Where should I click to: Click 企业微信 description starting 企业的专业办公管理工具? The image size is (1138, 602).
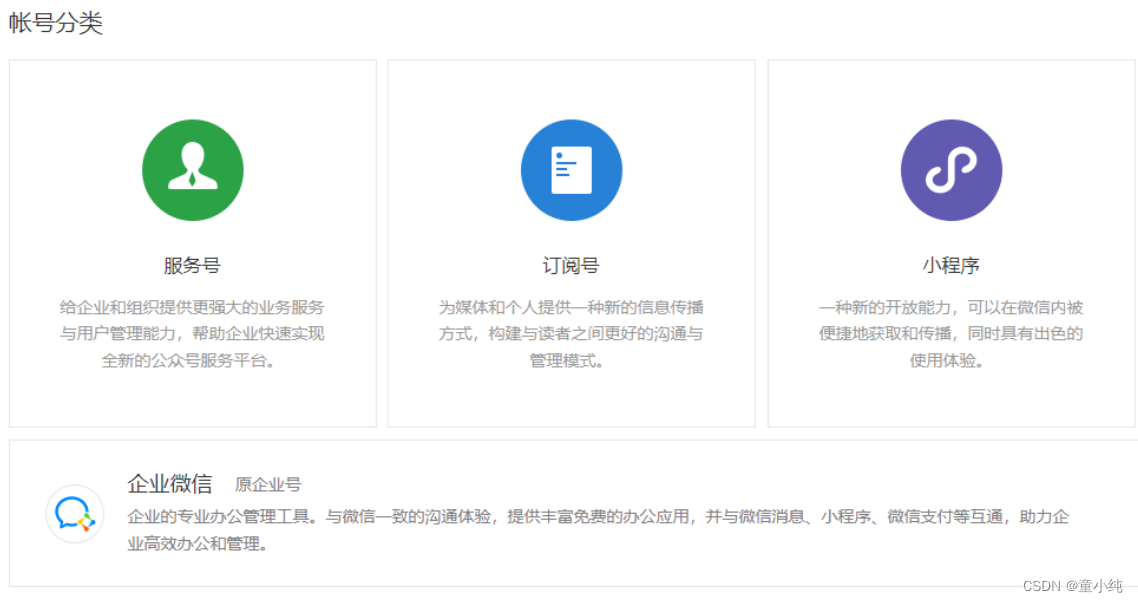tap(598, 529)
